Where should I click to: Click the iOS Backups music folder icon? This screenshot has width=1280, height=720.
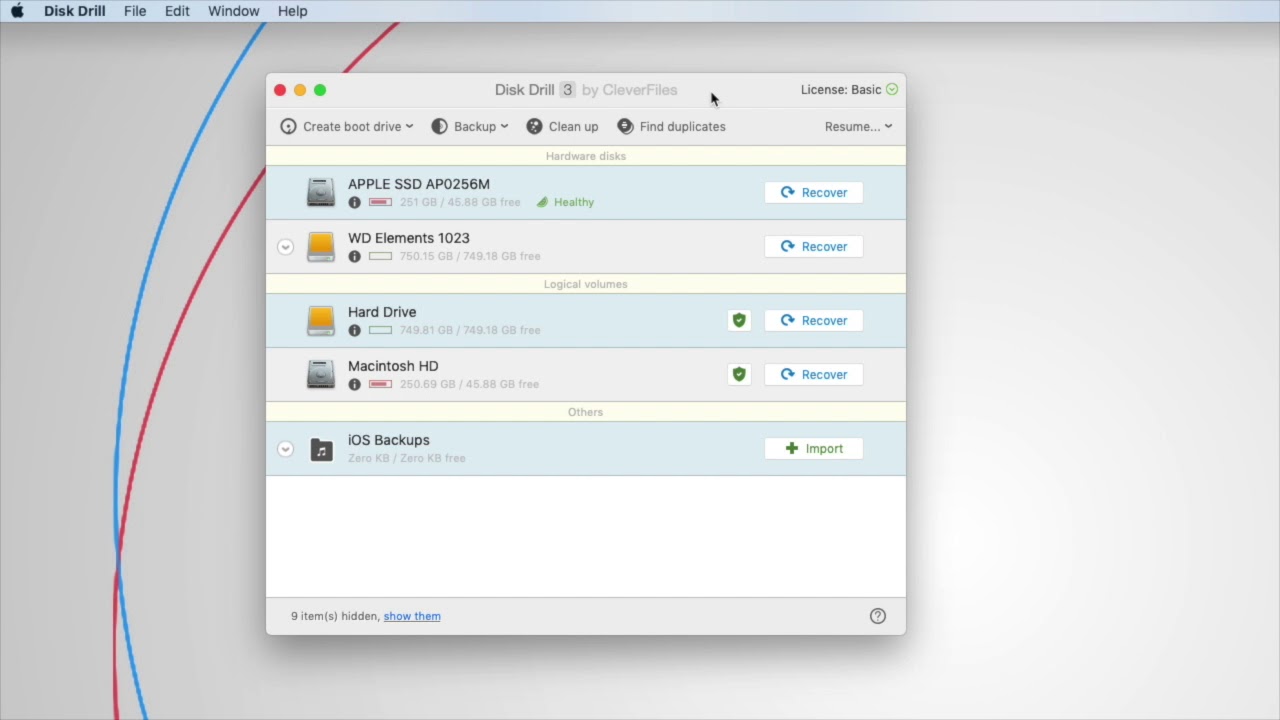(321, 449)
